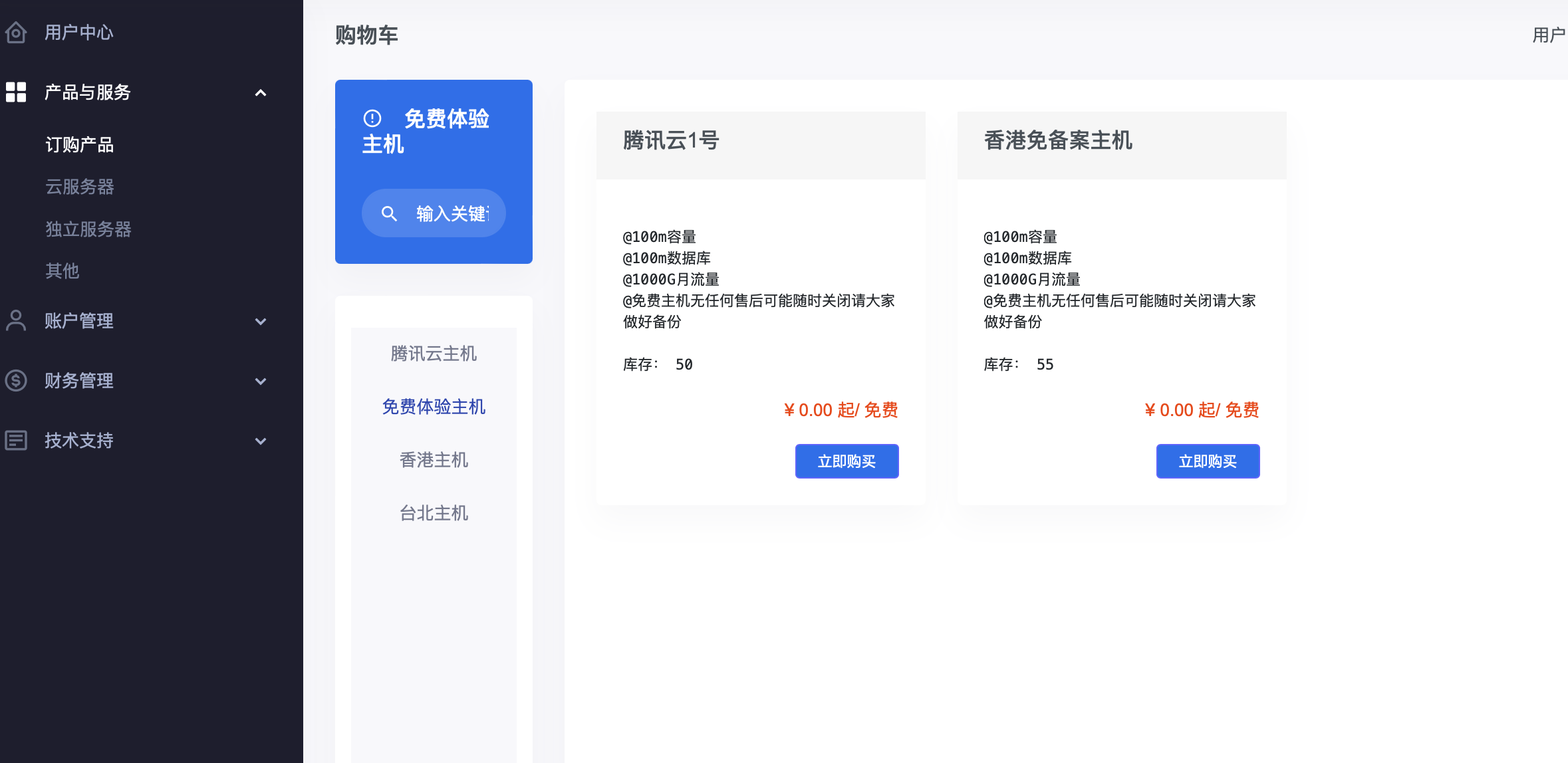The height and width of the screenshot is (763, 1568).
Task: Open the 订购产品 submenu item
Action: tap(79, 145)
